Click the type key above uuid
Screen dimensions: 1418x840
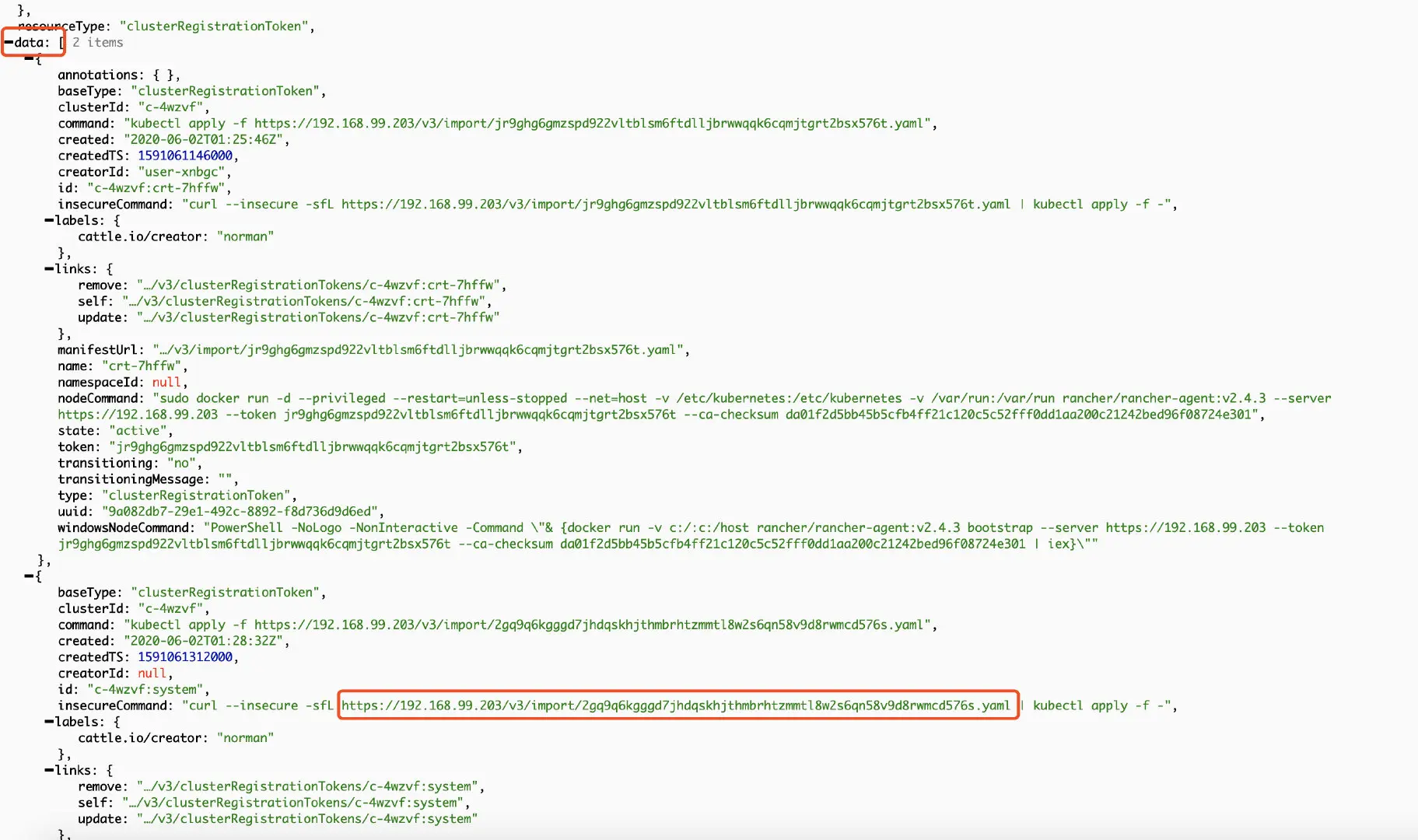[x=72, y=495]
